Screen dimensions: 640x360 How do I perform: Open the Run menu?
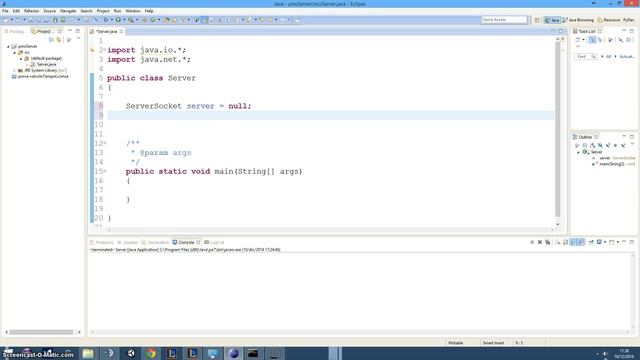pos(118,11)
